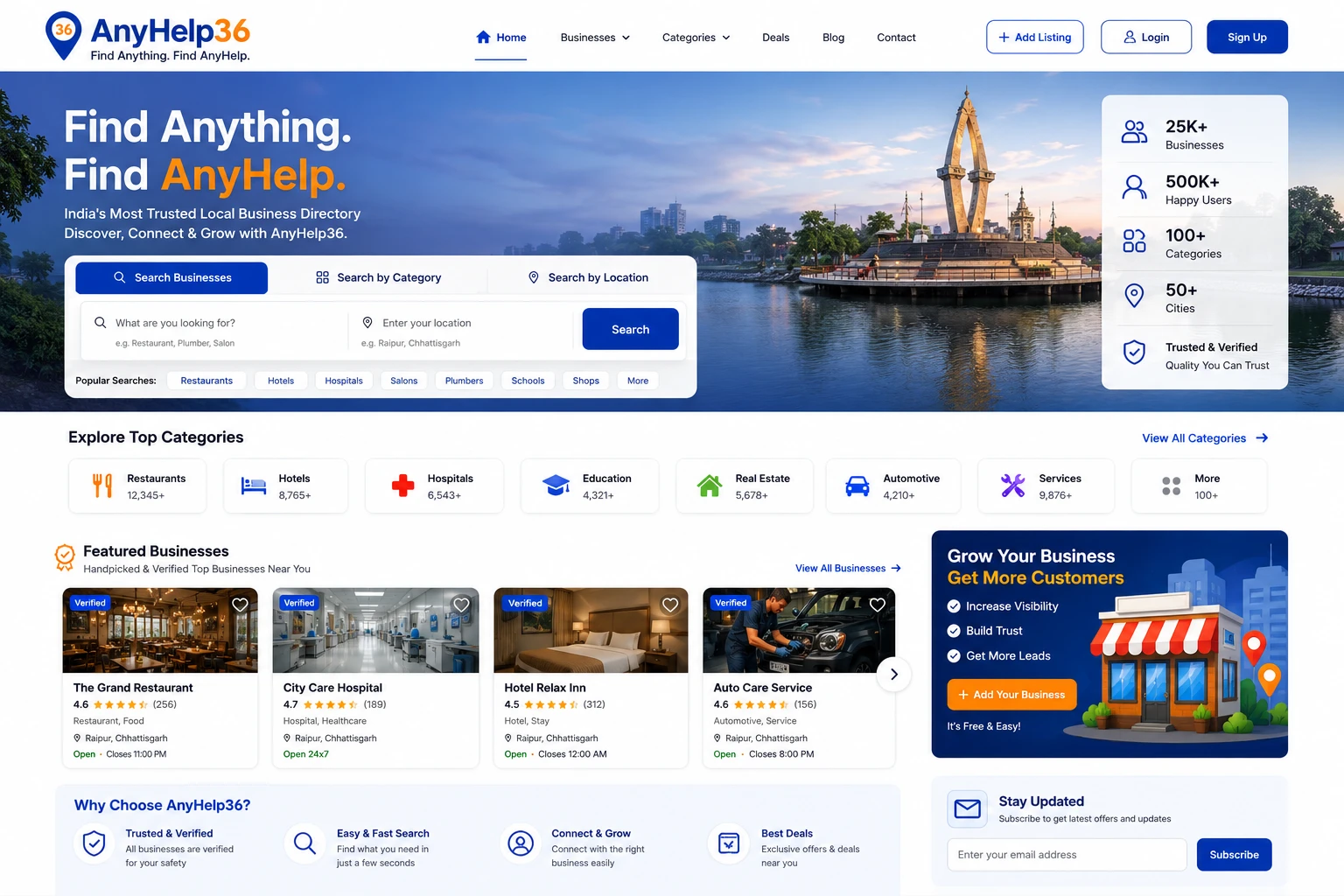Click the Add Listing button
This screenshot has width=1344, height=896.
tap(1035, 37)
